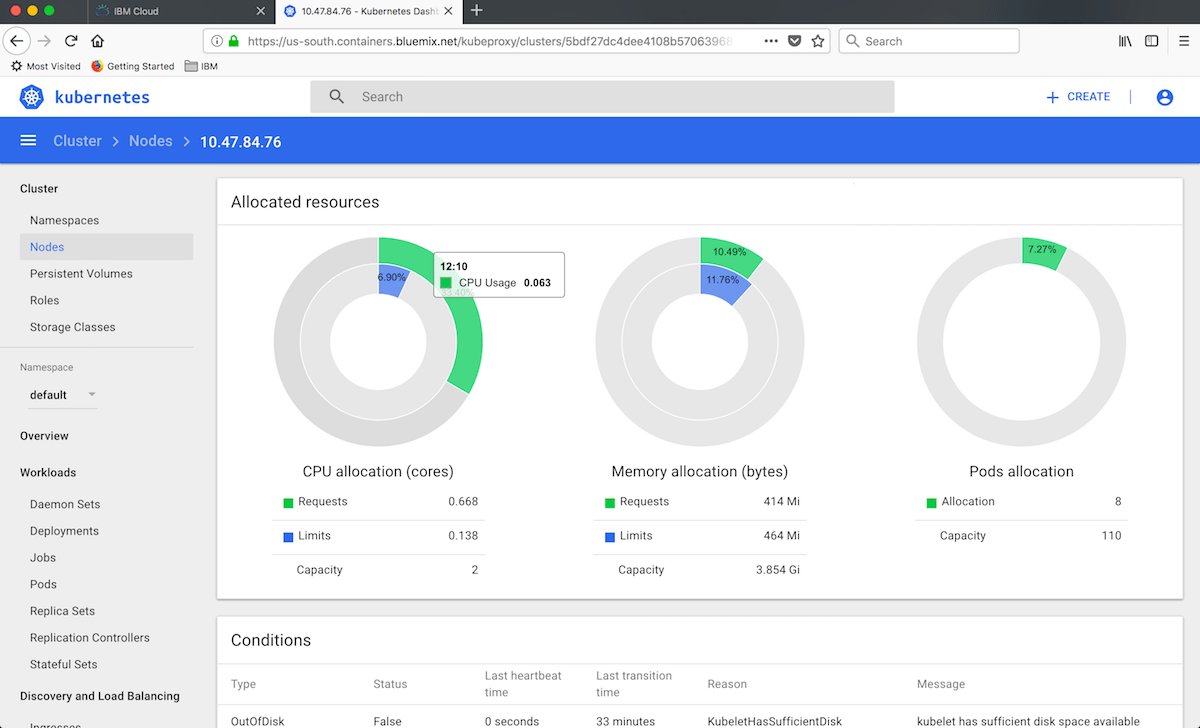
Task: Click the browser back arrow icon
Action: tap(18, 40)
